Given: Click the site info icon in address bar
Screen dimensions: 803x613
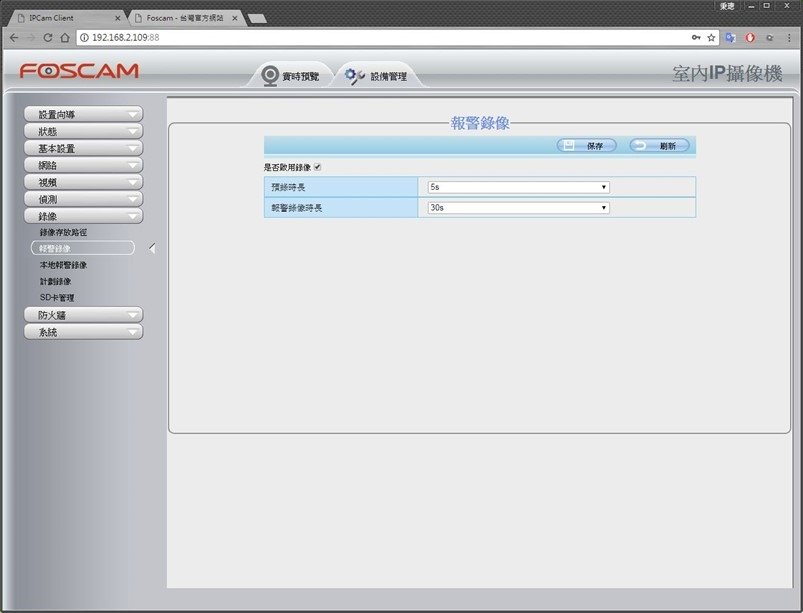Looking at the screenshot, I should pyautogui.click(x=84, y=37).
